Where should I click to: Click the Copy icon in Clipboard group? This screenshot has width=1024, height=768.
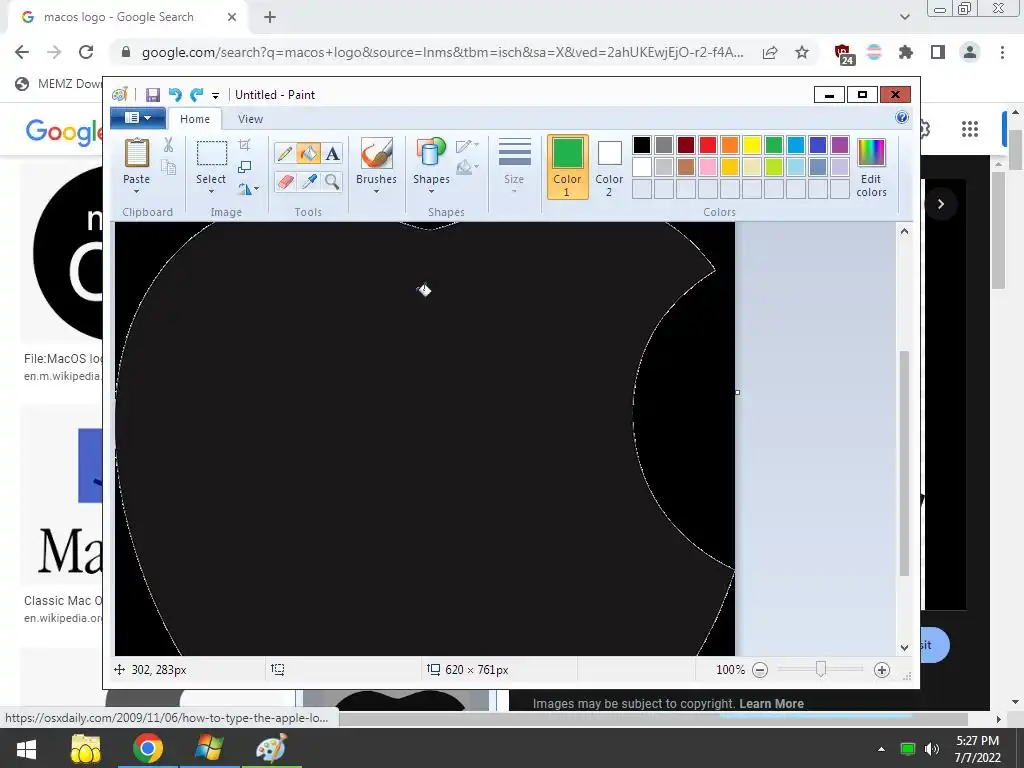[x=168, y=167]
